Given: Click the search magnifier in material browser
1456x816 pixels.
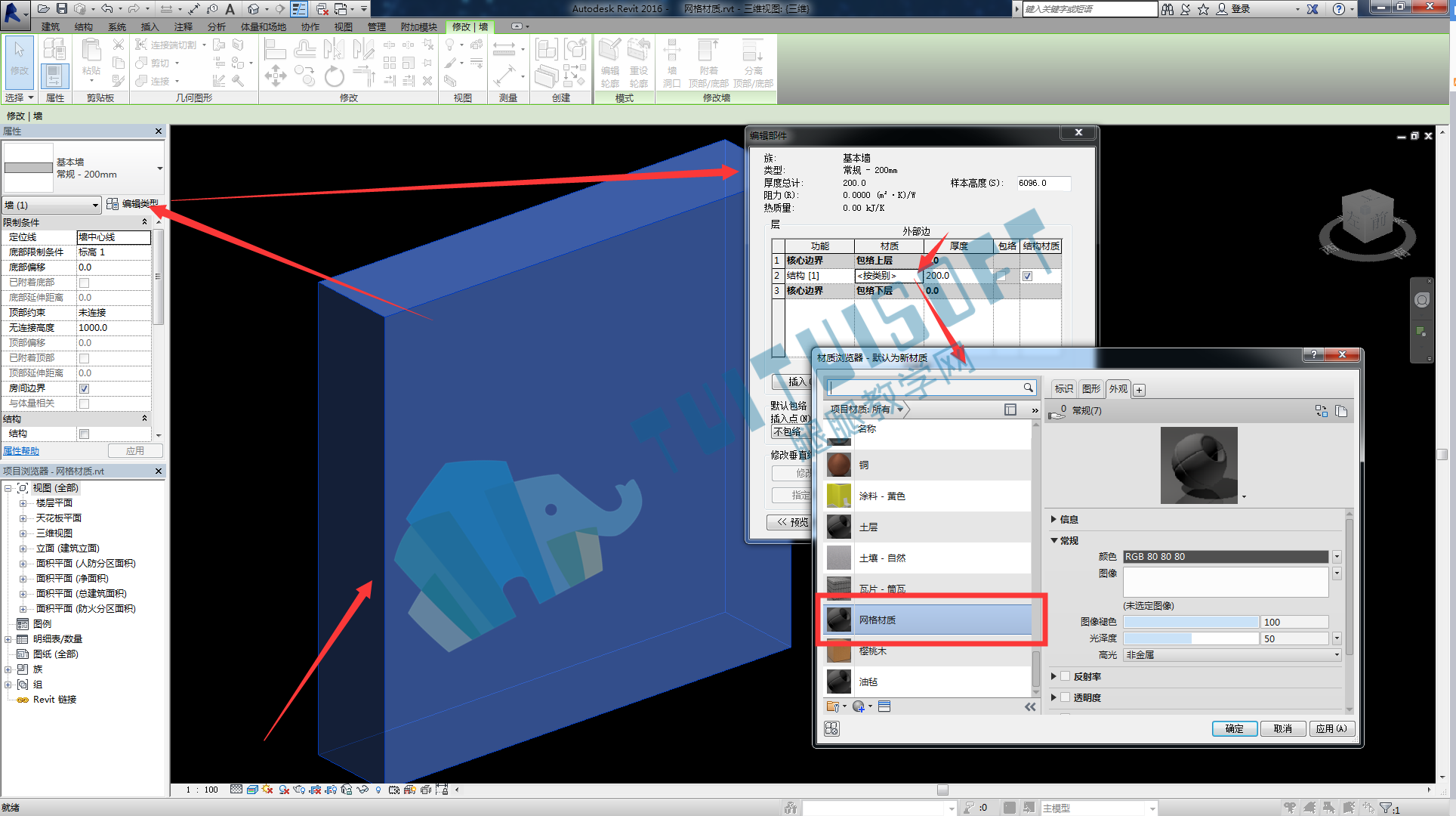Looking at the screenshot, I should coord(1028,388).
